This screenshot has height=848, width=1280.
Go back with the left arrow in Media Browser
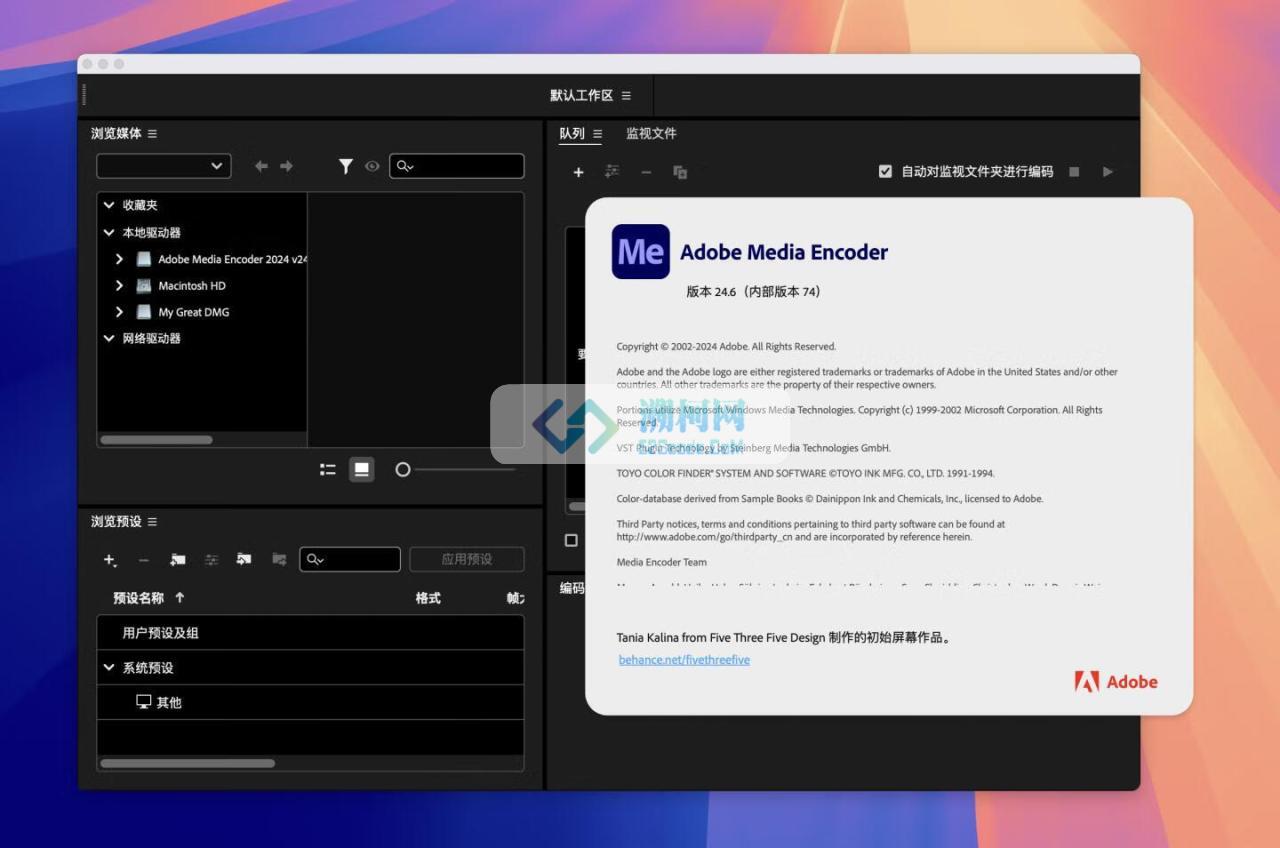(x=261, y=166)
